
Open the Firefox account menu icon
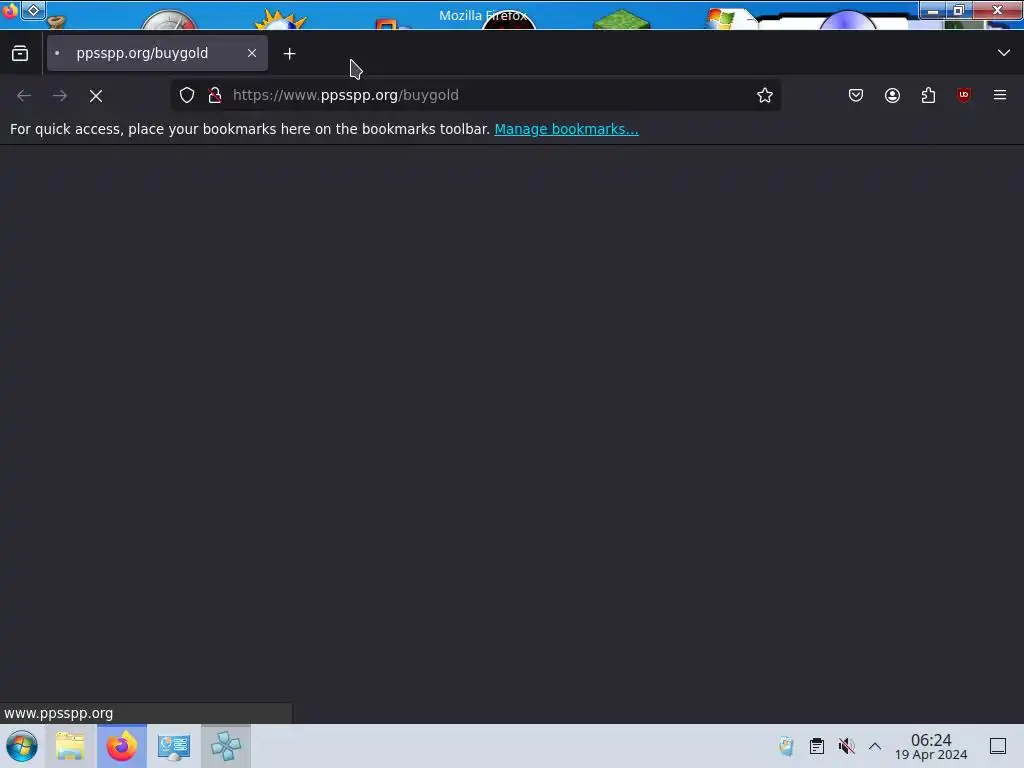pos(892,95)
